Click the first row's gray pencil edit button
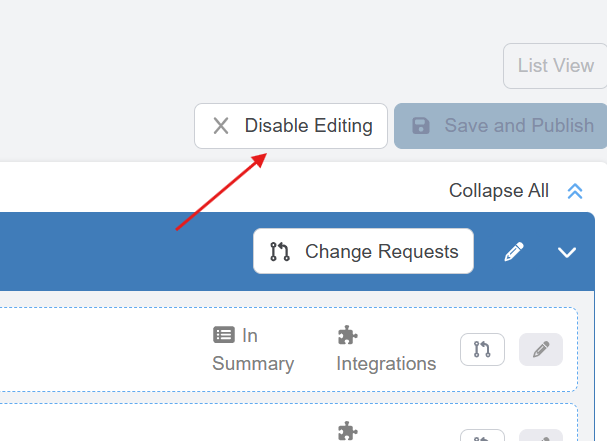The width and height of the screenshot is (607, 441). click(x=541, y=349)
